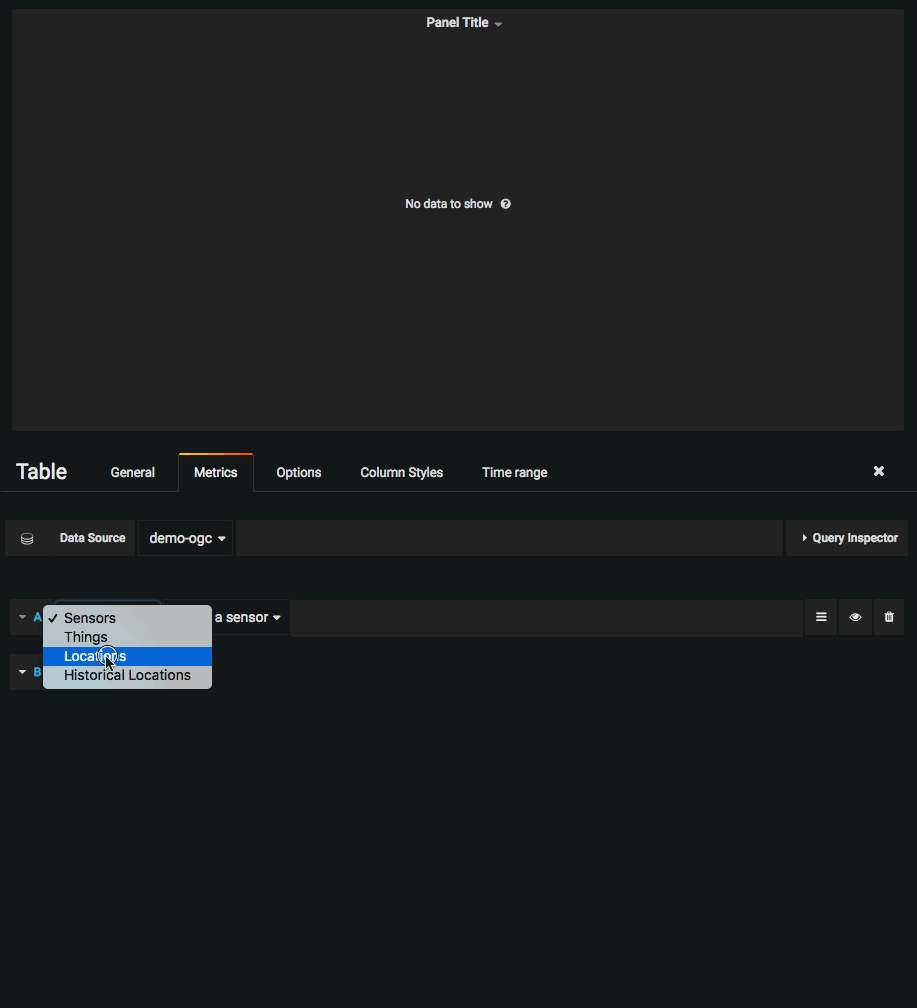
Task: Pick Historical Locations from the list
Action: coord(127,675)
